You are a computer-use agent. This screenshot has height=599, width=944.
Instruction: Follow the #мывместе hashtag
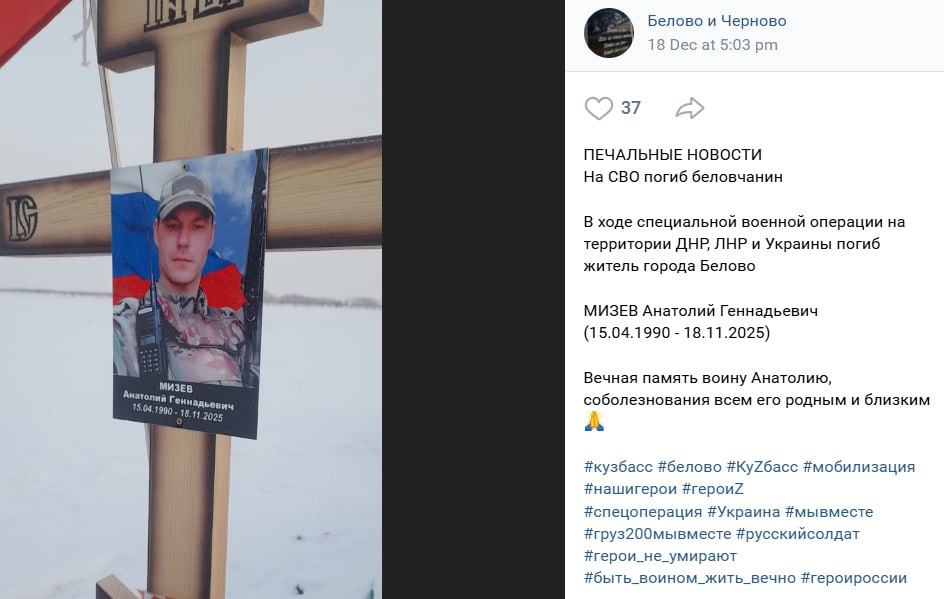click(829, 512)
